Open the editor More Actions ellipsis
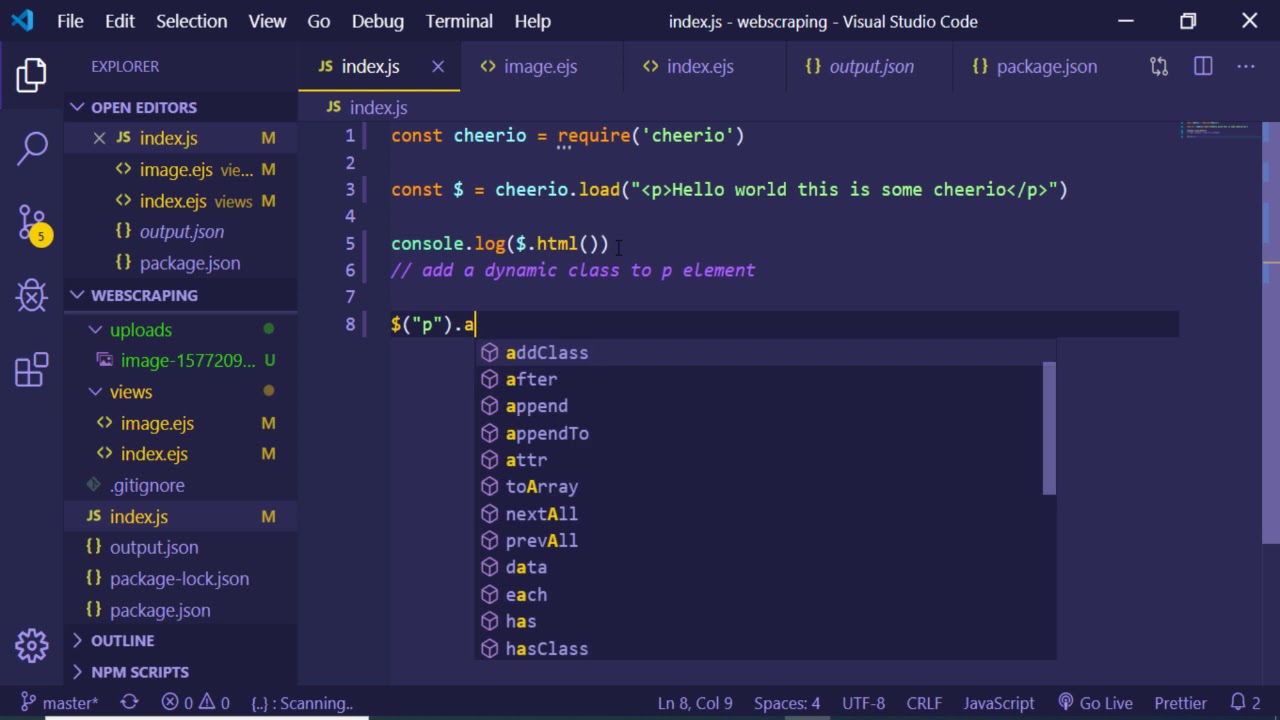This screenshot has width=1280, height=720. (x=1245, y=66)
